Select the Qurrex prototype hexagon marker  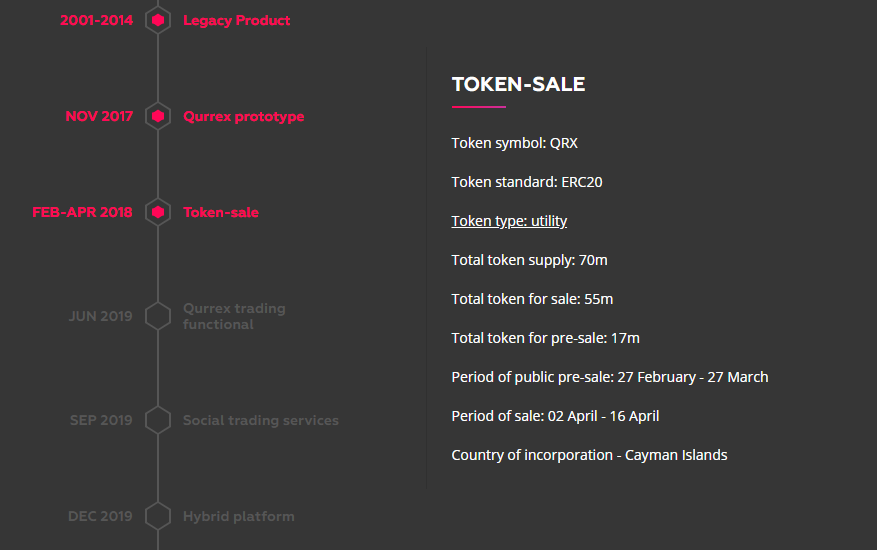[158, 116]
